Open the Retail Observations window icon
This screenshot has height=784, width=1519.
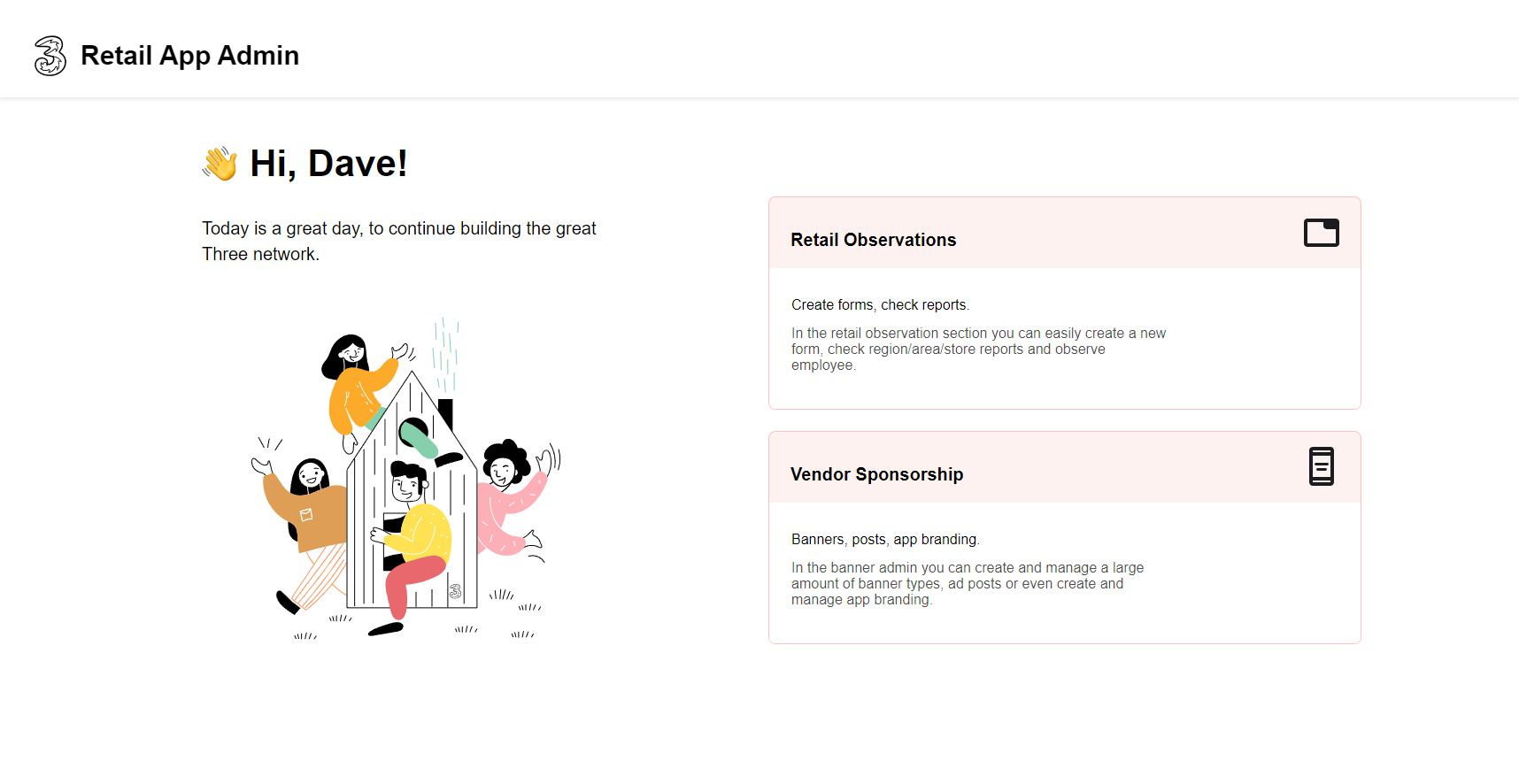click(x=1321, y=233)
